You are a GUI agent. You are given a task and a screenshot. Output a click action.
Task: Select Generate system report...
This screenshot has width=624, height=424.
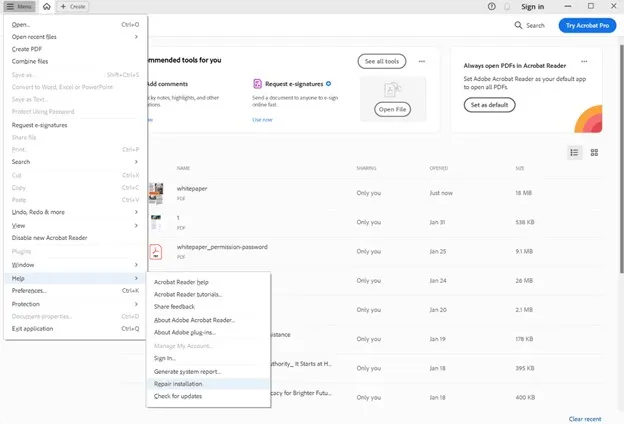tap(209, 371)
